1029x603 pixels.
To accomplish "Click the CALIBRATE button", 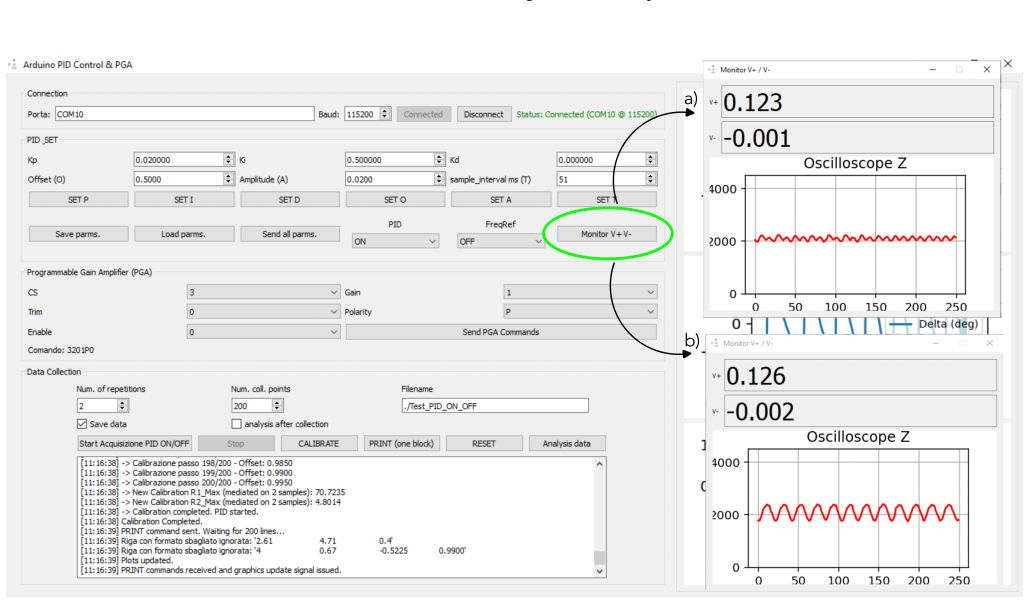I will 318,444.
